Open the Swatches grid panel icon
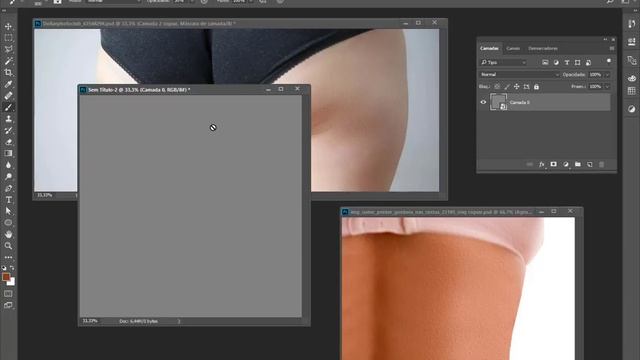640x360 pixels. 631,91
